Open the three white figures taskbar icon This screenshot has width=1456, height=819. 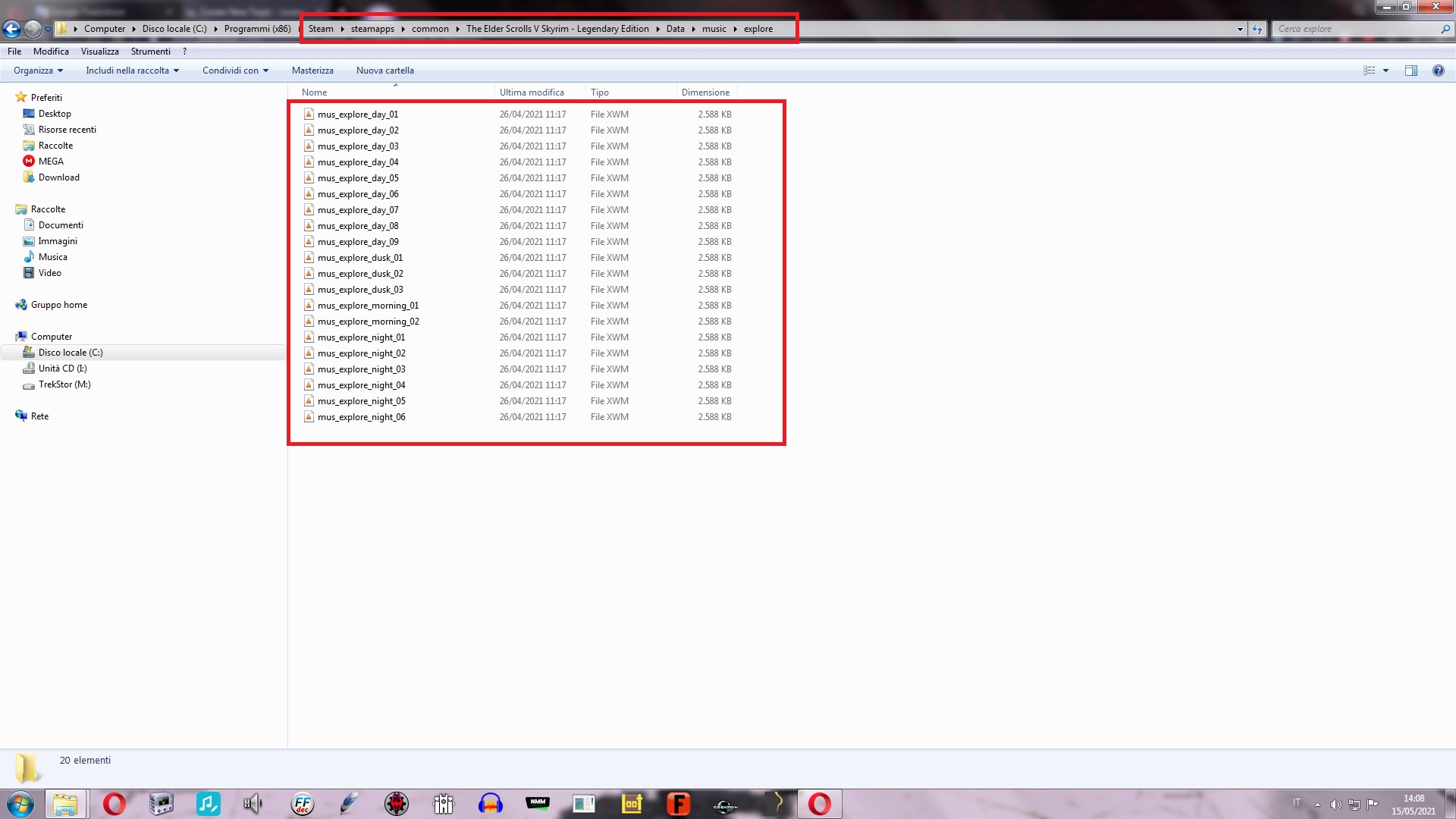point(444,804)
